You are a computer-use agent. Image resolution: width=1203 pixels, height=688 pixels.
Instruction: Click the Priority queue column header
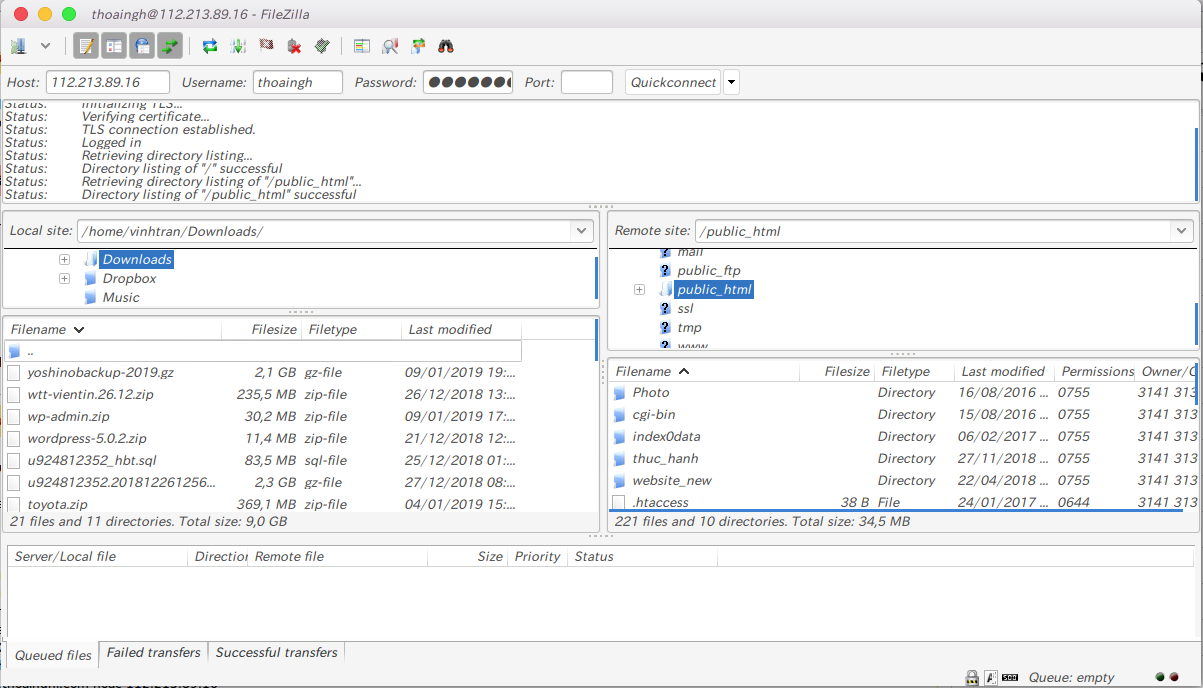[x=537, y=556]
